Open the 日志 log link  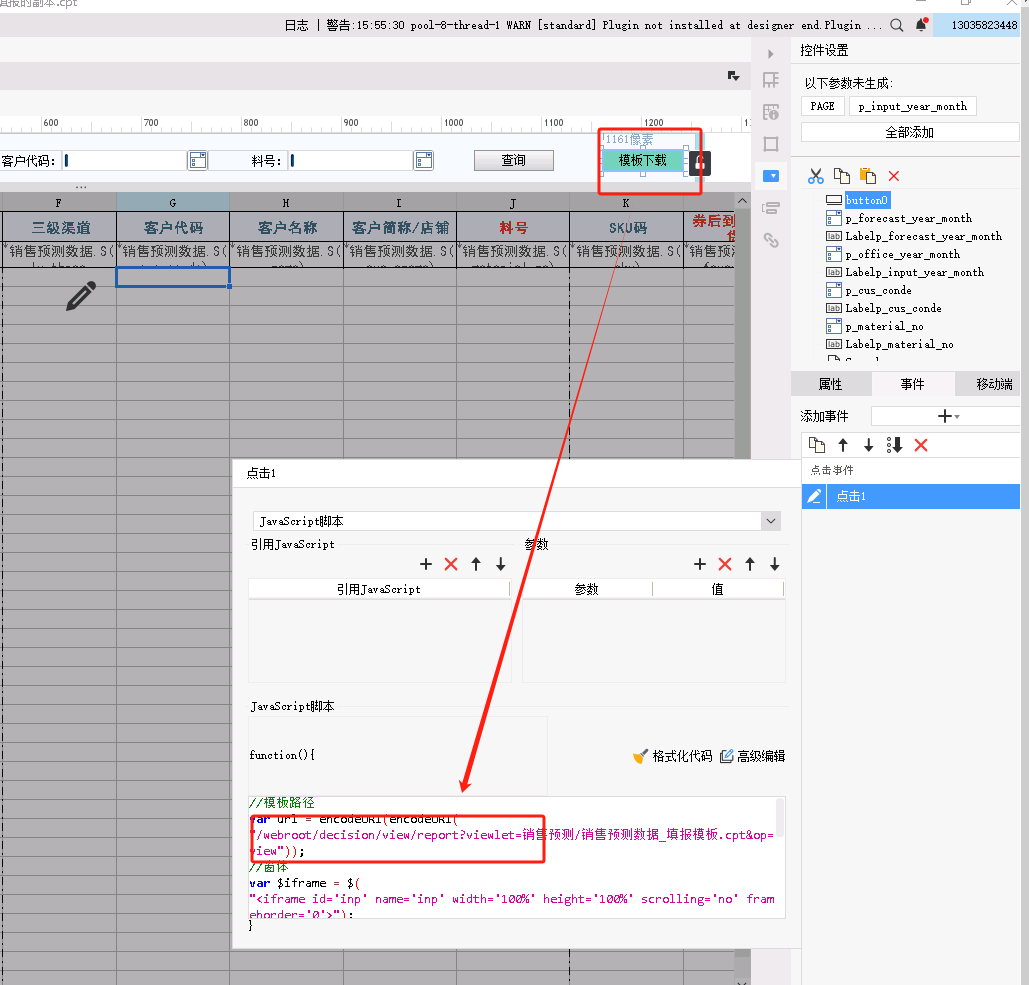[x=297, y=25]
